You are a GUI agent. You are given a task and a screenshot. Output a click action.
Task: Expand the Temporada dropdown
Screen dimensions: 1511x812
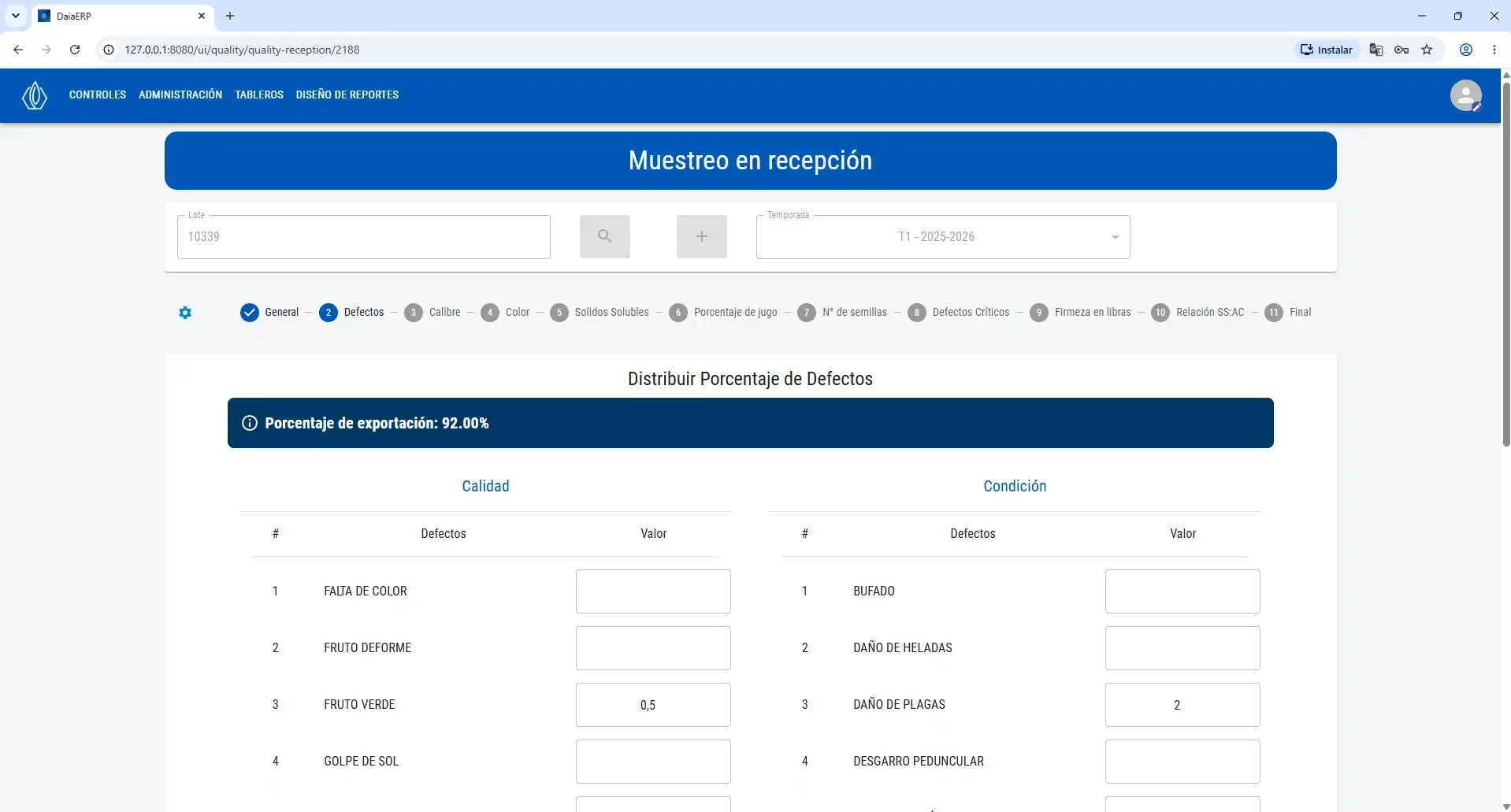(943, 236)
